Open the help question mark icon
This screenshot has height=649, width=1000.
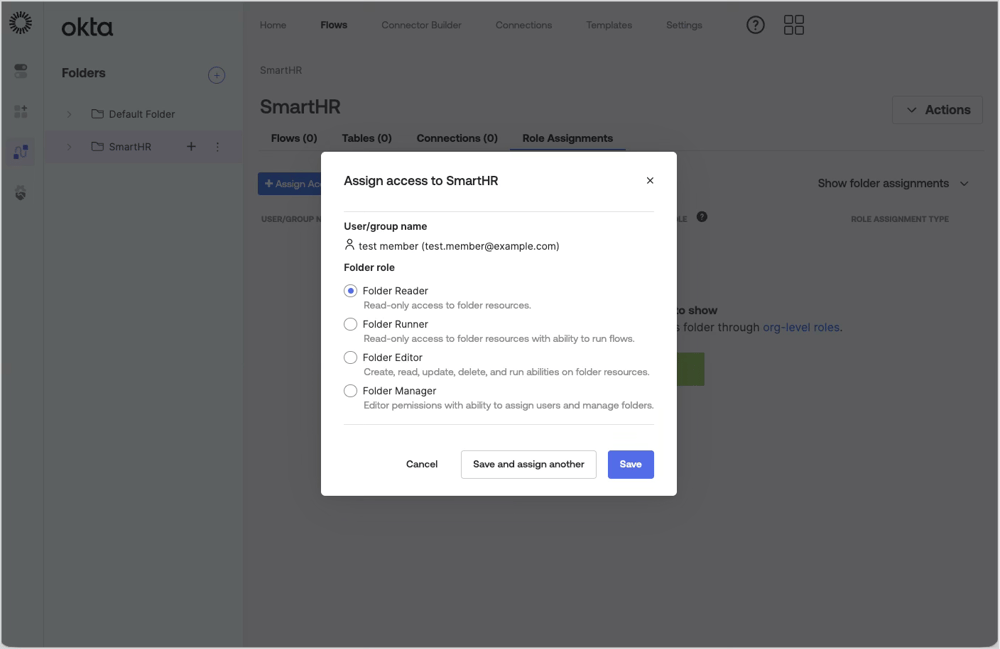pyautogui.click(x=755, y=25)
